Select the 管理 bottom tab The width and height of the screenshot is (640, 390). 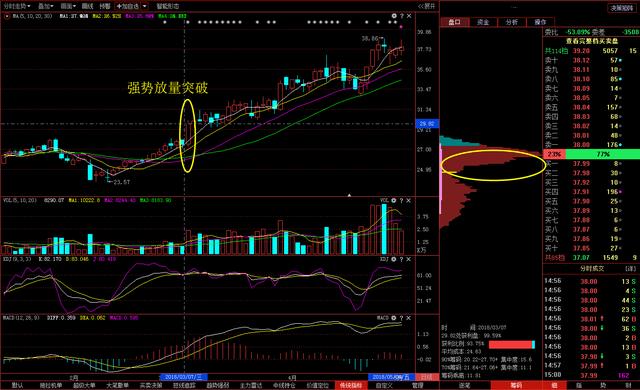417,385
